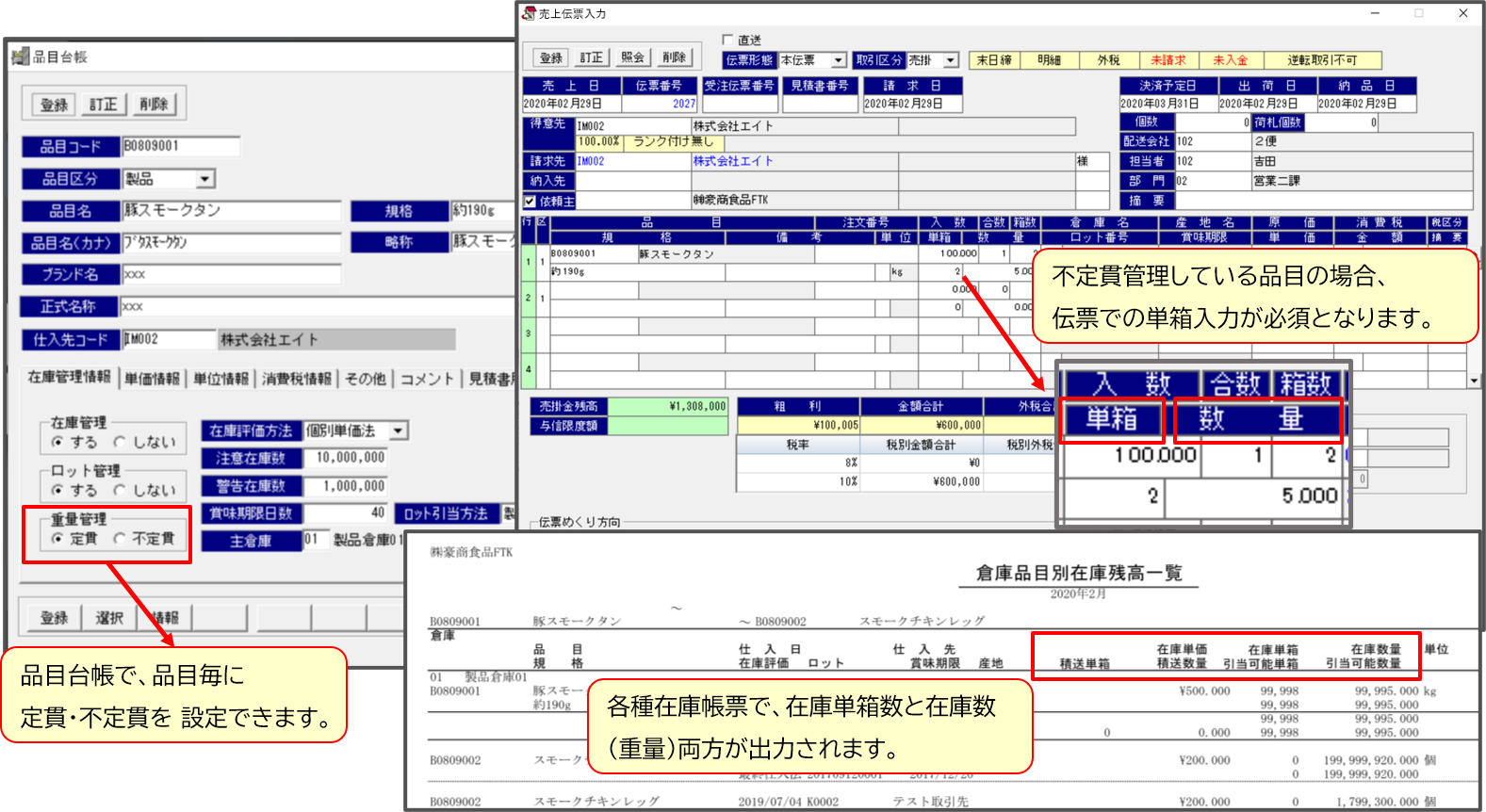Click the sales grid scrollbar down arrow
The height and width of the screenshot is (812, 1486).
1474,381
